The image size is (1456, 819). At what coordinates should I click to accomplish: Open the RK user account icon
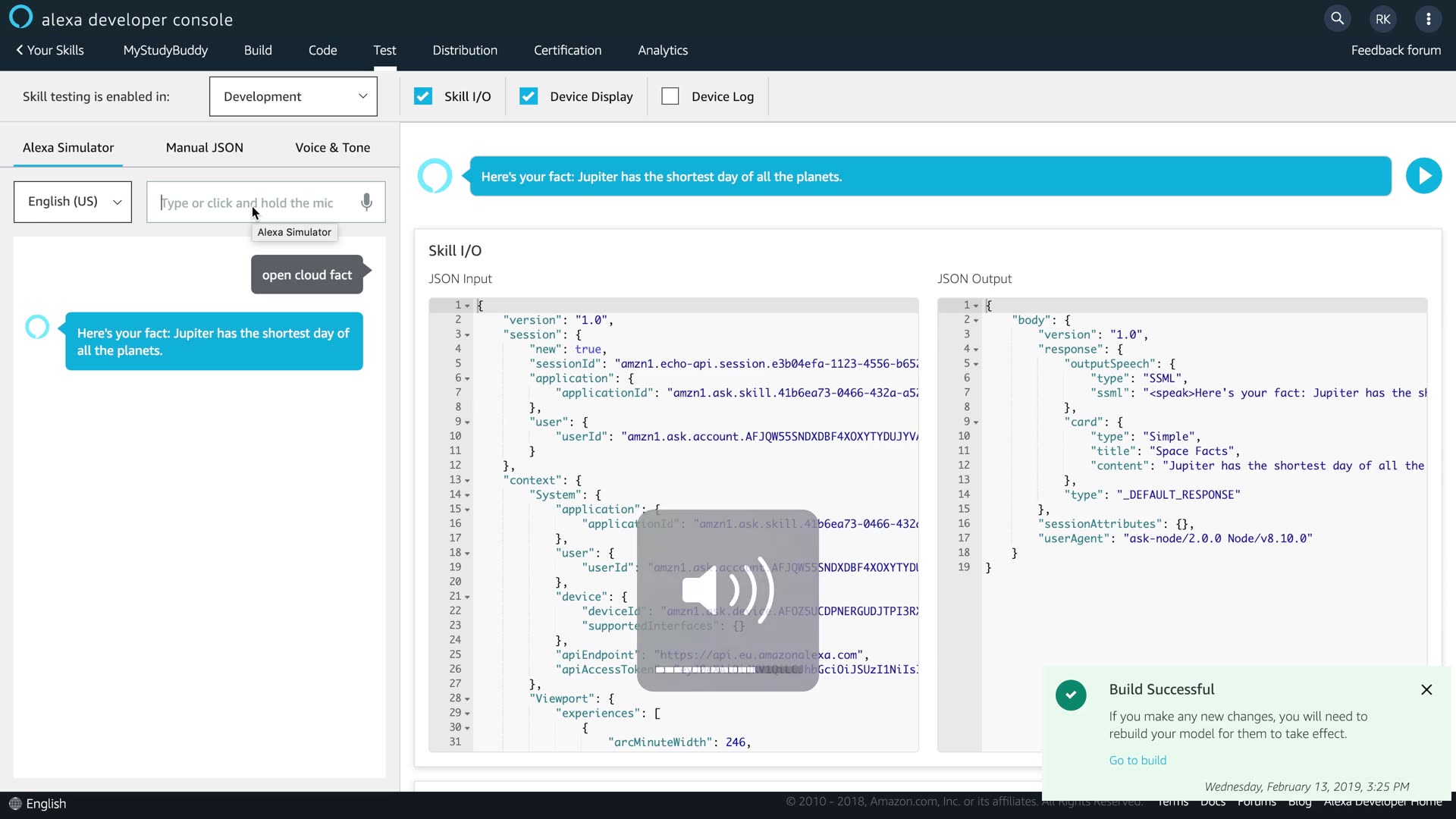[1383, 19]
